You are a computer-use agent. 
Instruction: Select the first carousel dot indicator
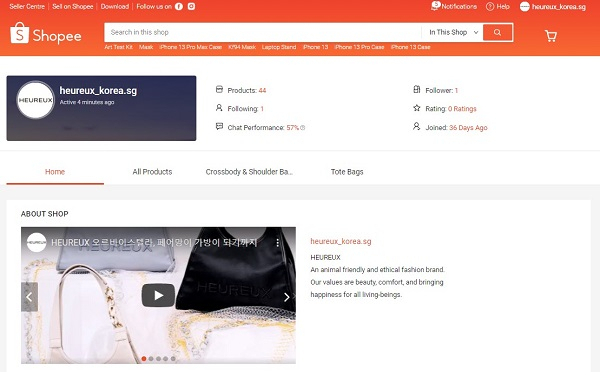click(144, 359)
